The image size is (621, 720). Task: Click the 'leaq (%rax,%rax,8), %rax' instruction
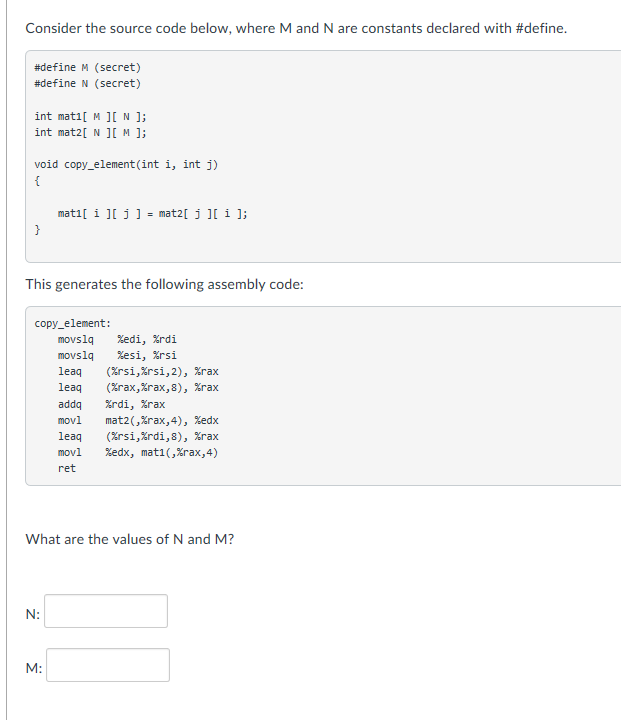[x=138, y=388]
